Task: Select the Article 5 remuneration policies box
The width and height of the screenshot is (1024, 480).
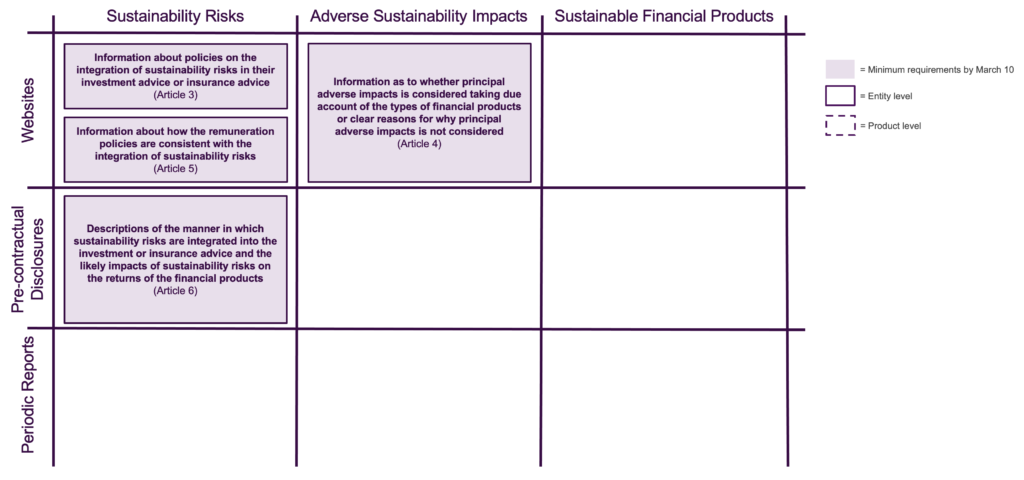Action: point(176,150)
